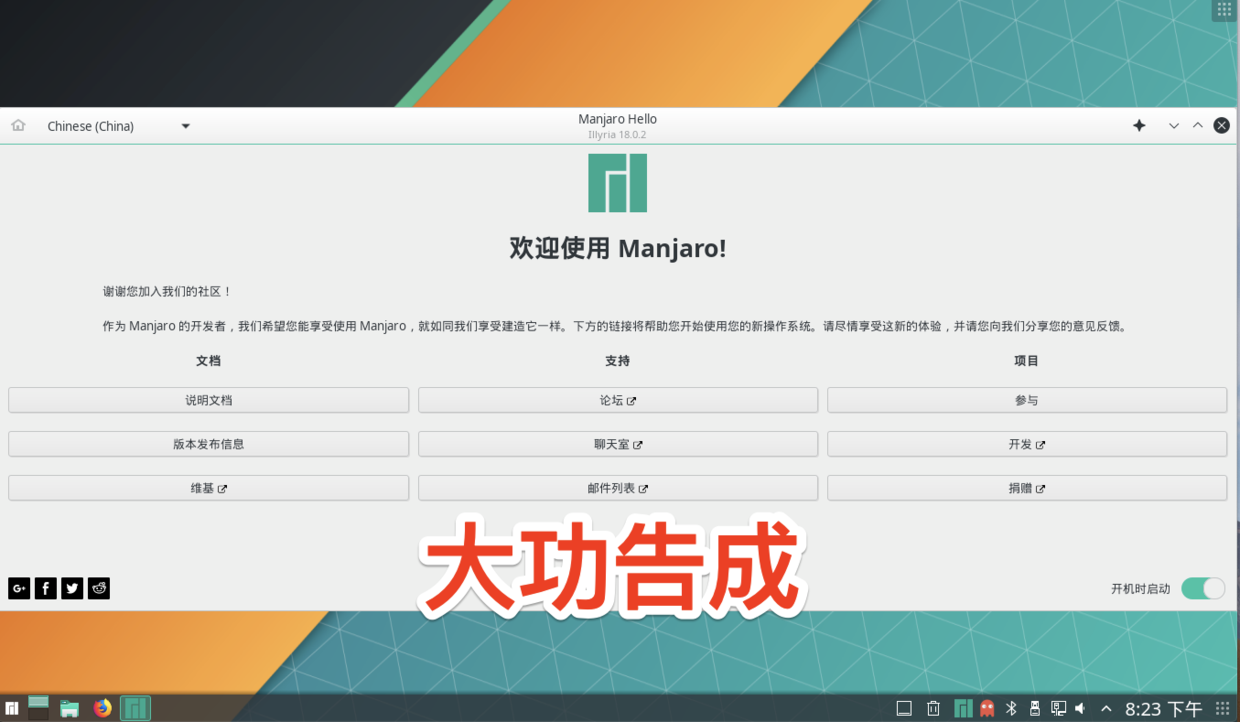The height and width of the screenshot is (722, 1240).
Task: Click the USB device tray icon
Action: (x=1034, y=709)
